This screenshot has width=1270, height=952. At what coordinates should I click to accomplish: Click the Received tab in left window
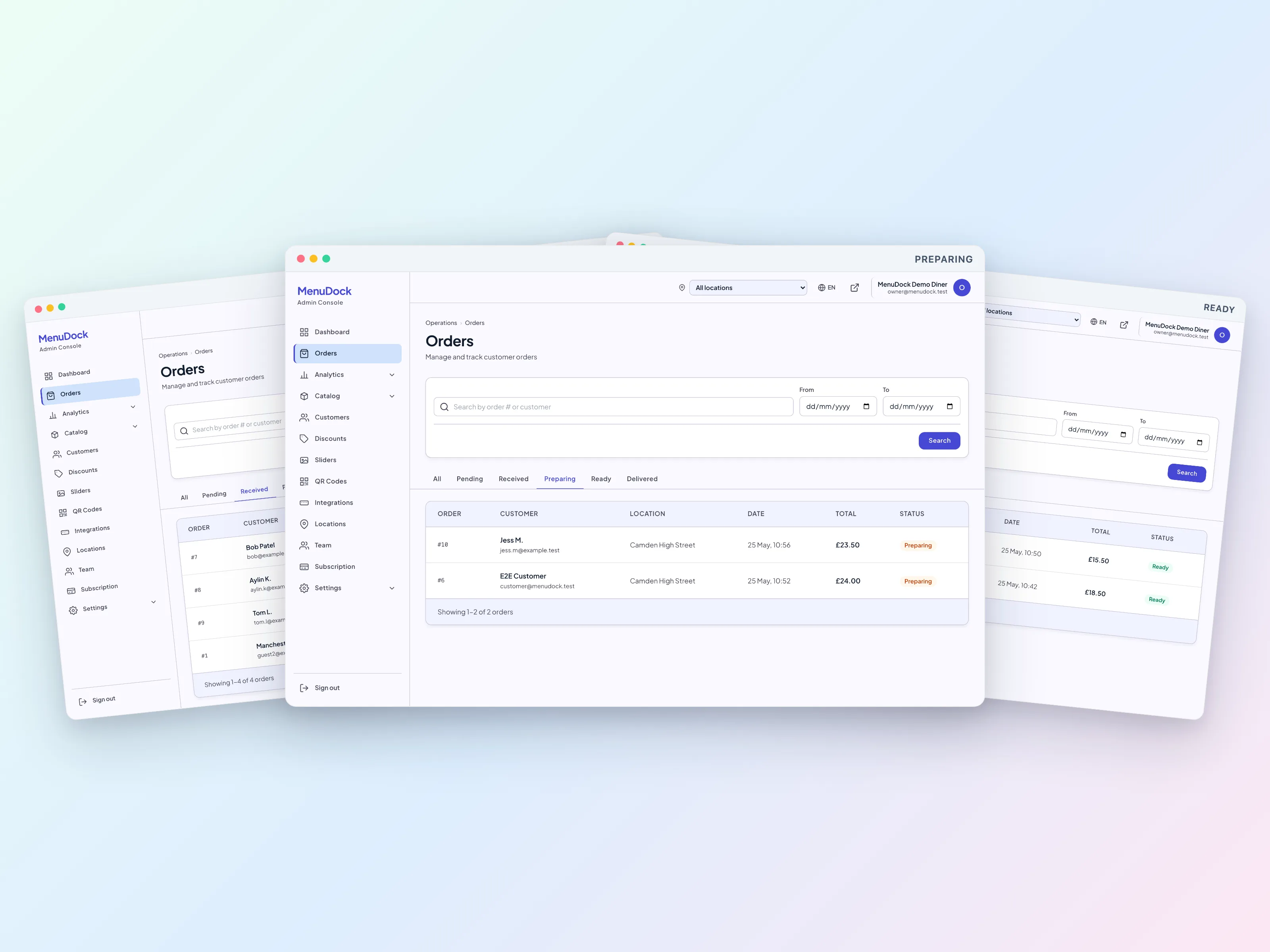254,490
